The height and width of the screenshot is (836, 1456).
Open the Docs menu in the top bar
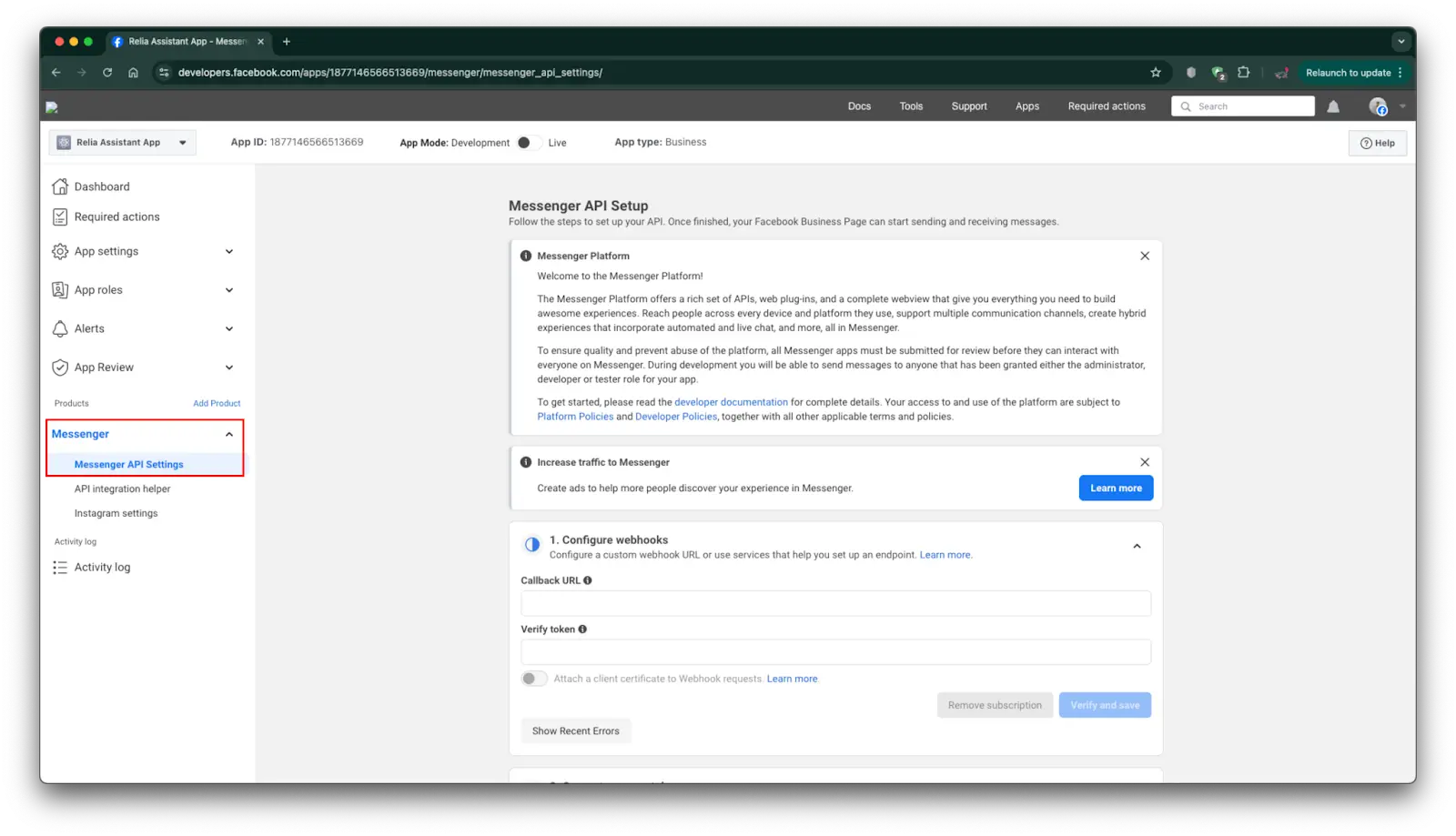pyautogui.click(x=858, y=106)
